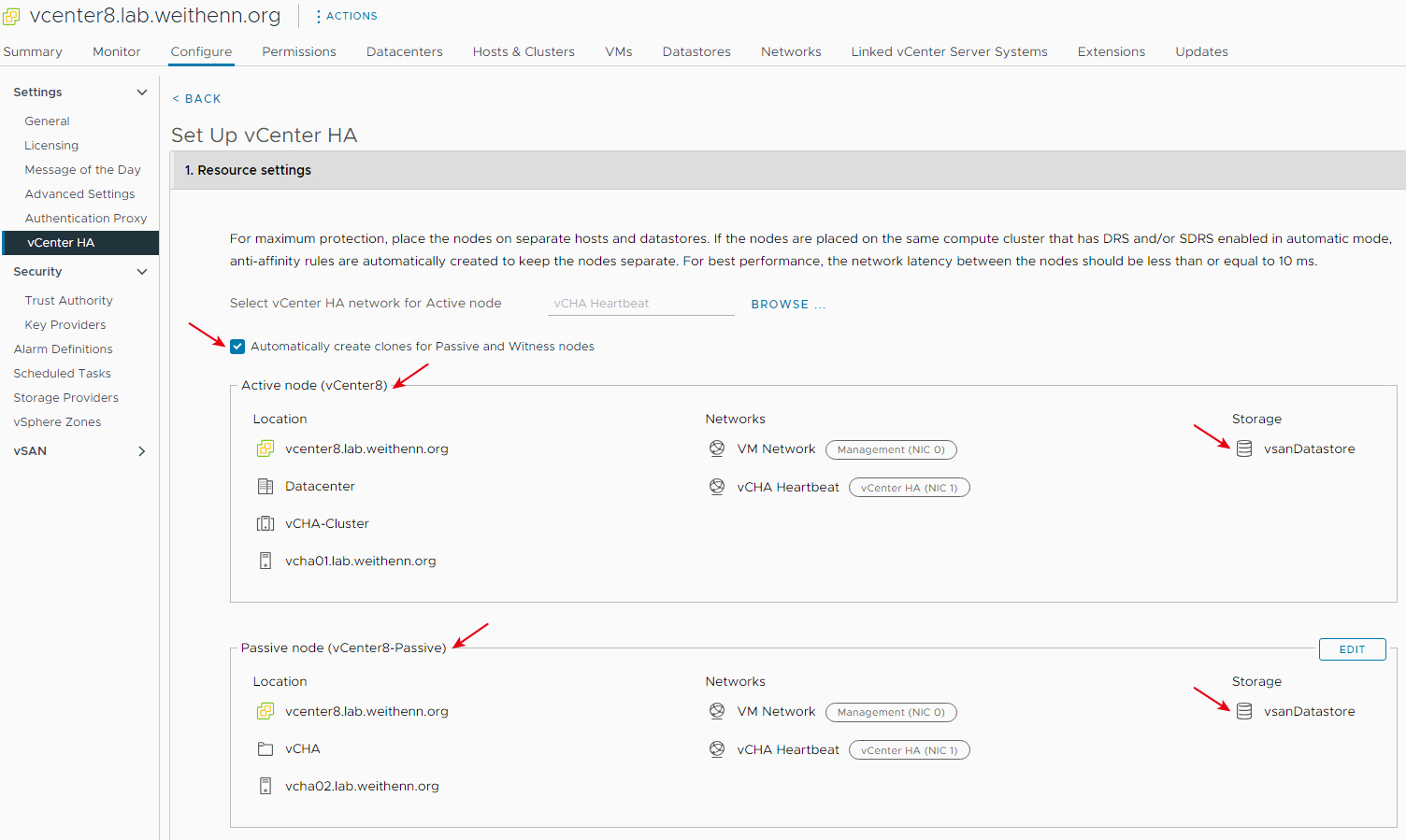The width and height of the screenshot is (1406, 840).
Task: Click the Datacenter name under Active node
Action: pos(320,486)
